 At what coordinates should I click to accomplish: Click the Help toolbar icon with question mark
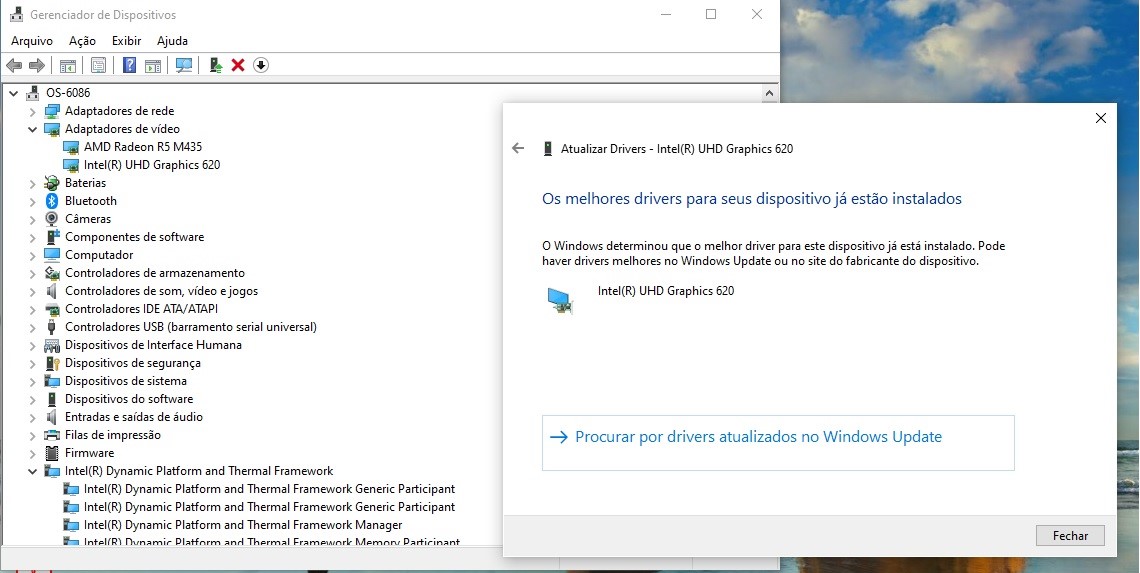tap(129, 65)
